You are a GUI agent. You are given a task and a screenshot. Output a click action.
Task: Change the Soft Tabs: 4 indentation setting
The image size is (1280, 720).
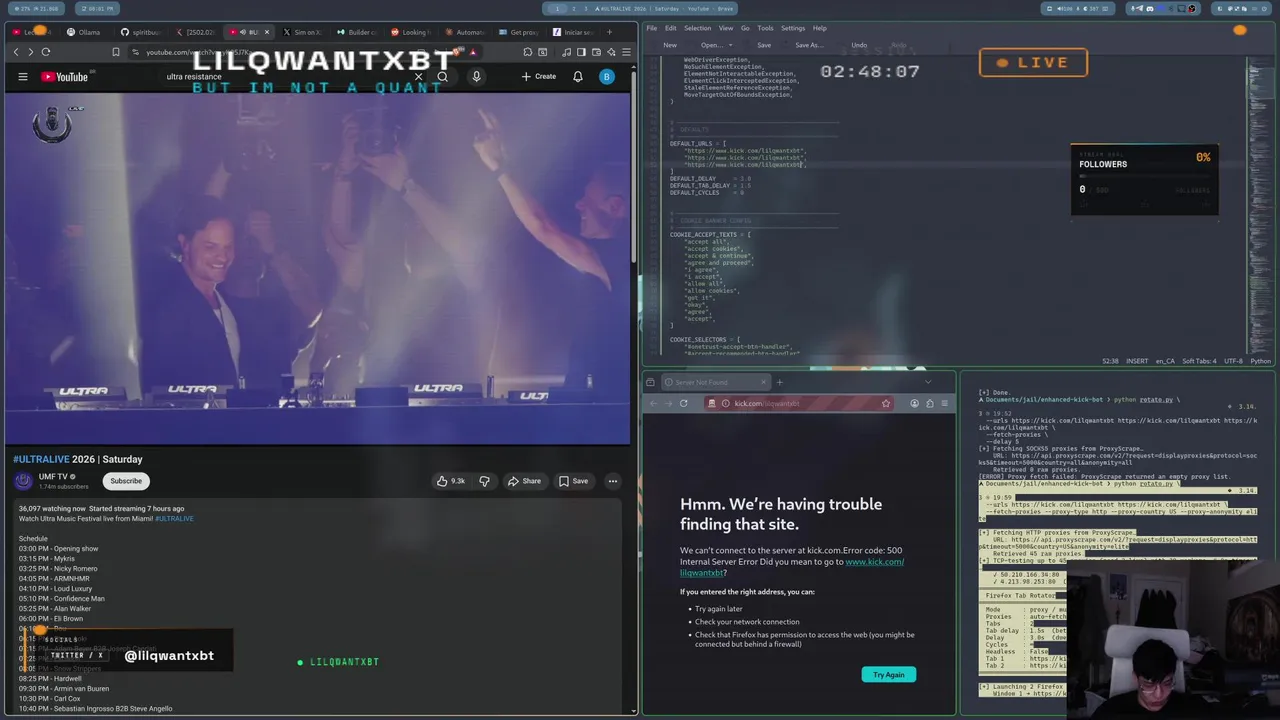pos(1199,361)
